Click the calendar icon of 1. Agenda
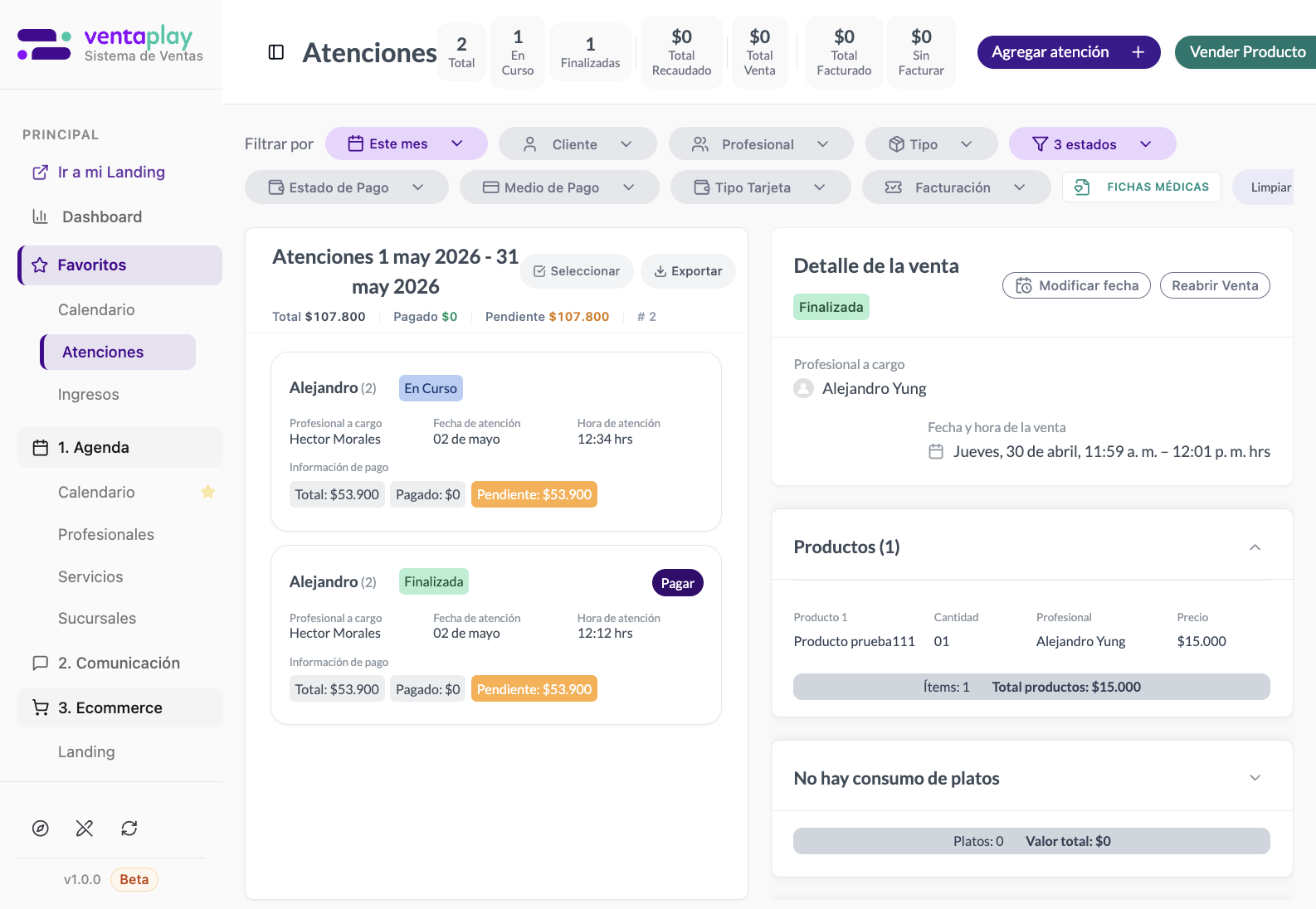1316x909 pixels. pyautogui.click(x=41, y=448)
